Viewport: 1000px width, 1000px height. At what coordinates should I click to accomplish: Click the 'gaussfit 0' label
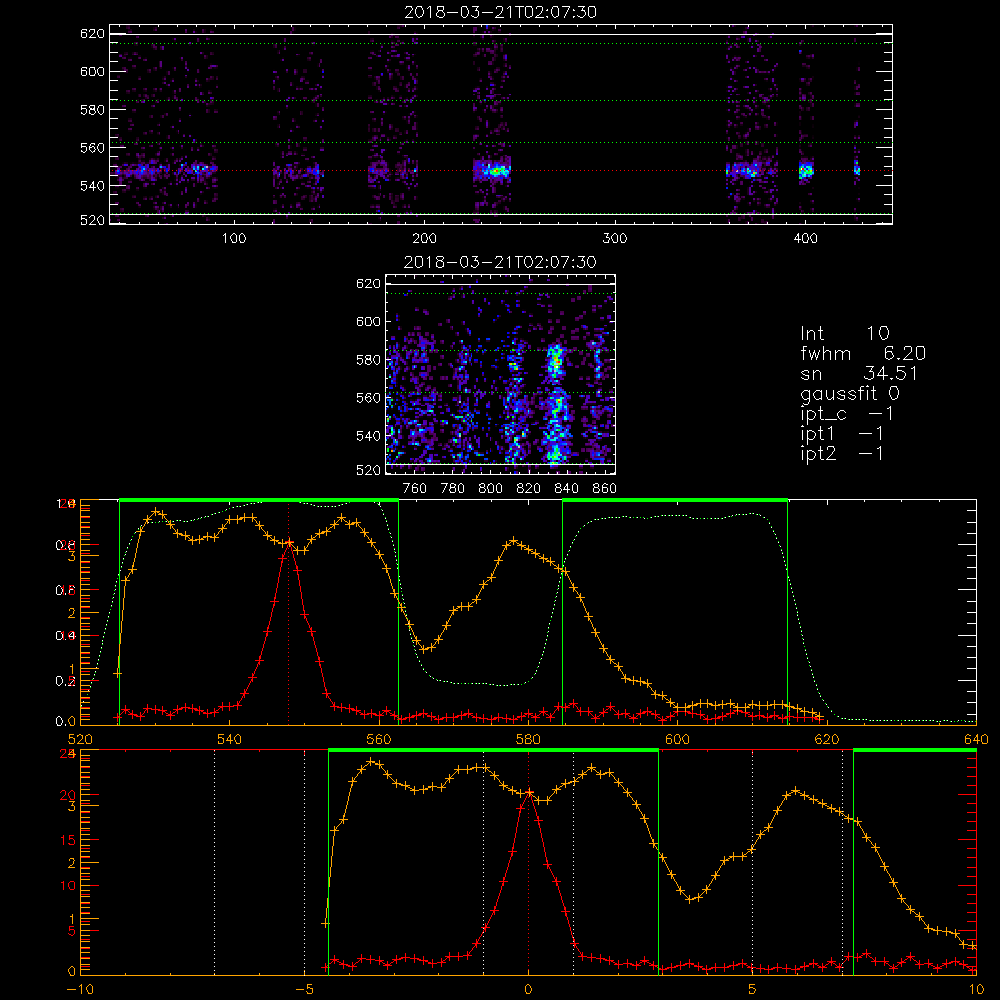click(x=849, y=393)
